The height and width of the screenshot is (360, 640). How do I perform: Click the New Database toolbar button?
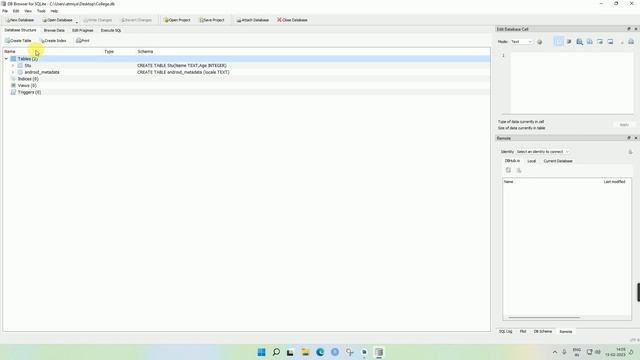tap(20, 20)
